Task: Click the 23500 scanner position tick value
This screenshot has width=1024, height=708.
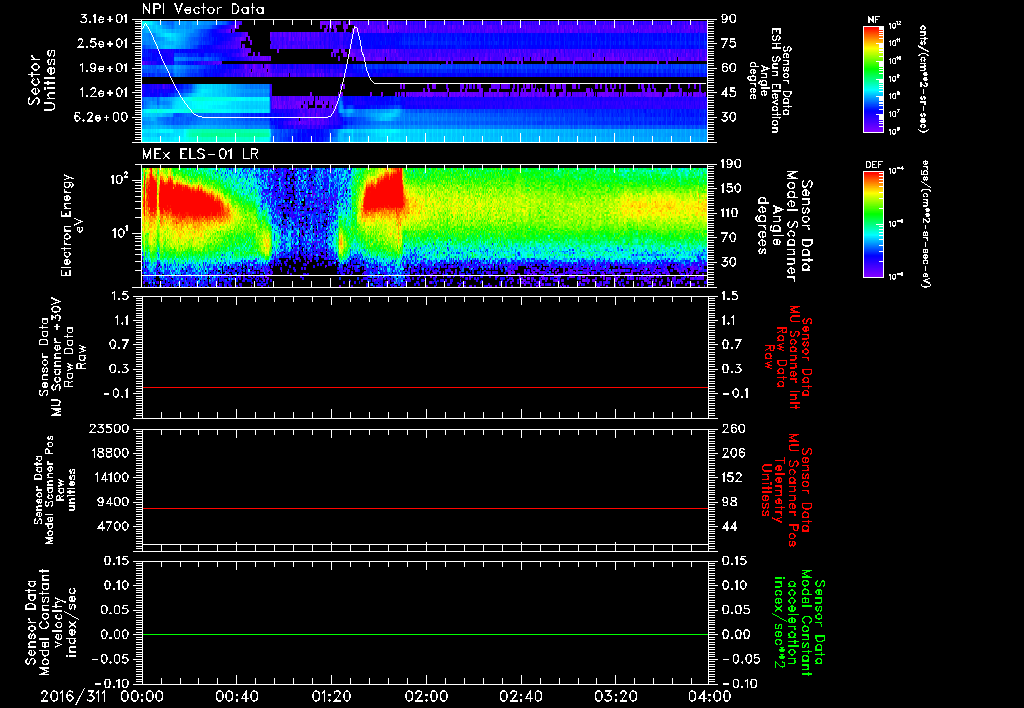Action: (x=108, y=429)
